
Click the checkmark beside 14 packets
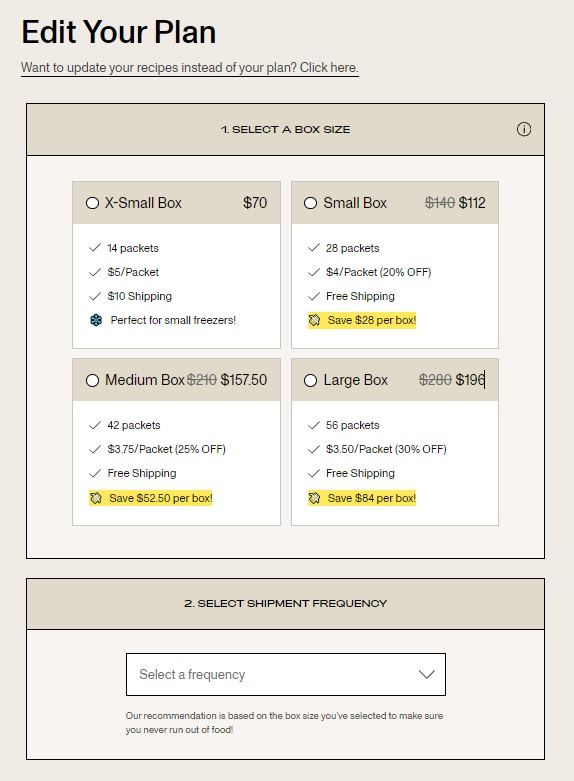point(95,248)
